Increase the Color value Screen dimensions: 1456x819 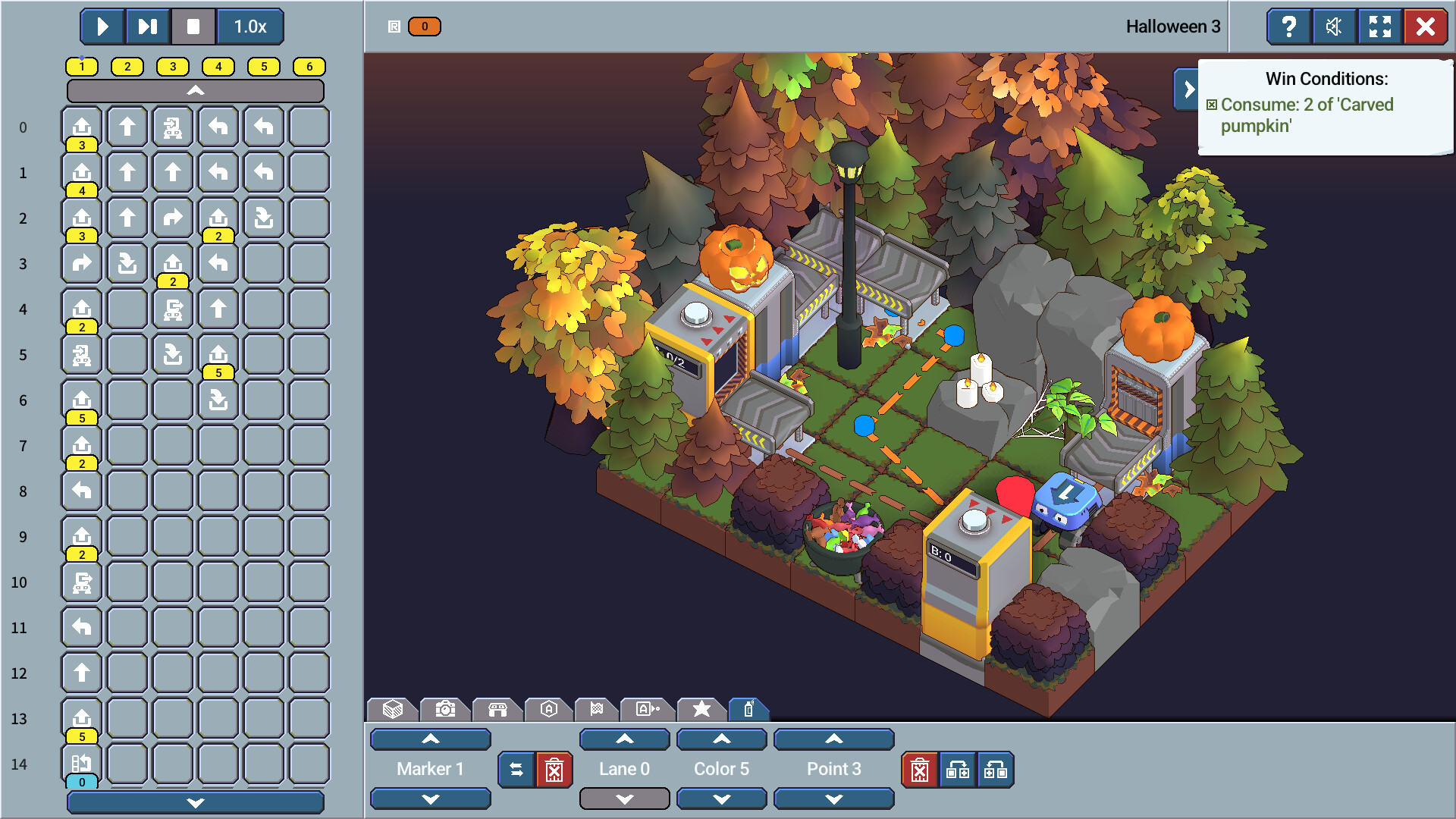pyautogui.click(x=721, y=739)
